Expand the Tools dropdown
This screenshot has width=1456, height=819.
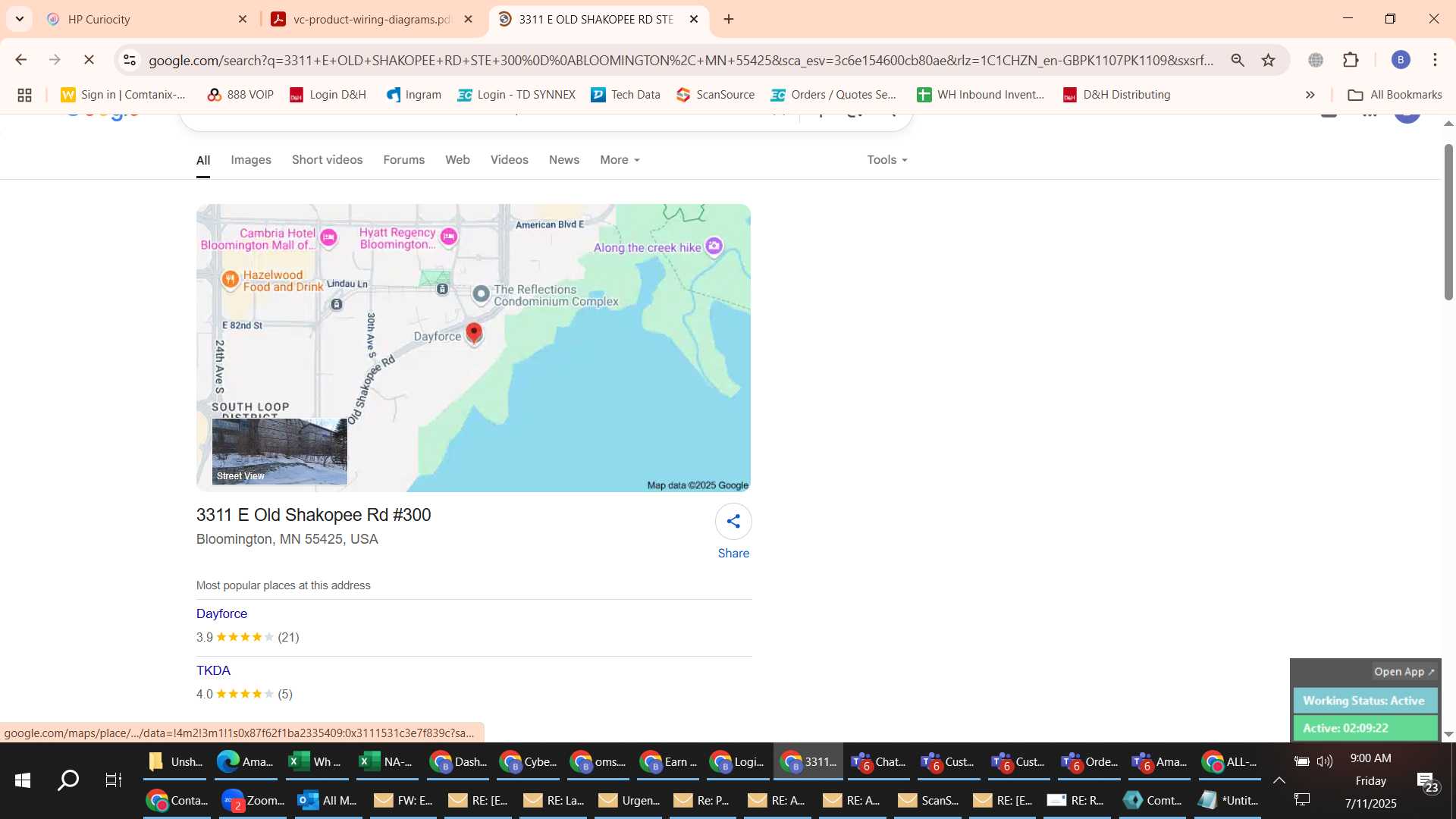[887, 160]
